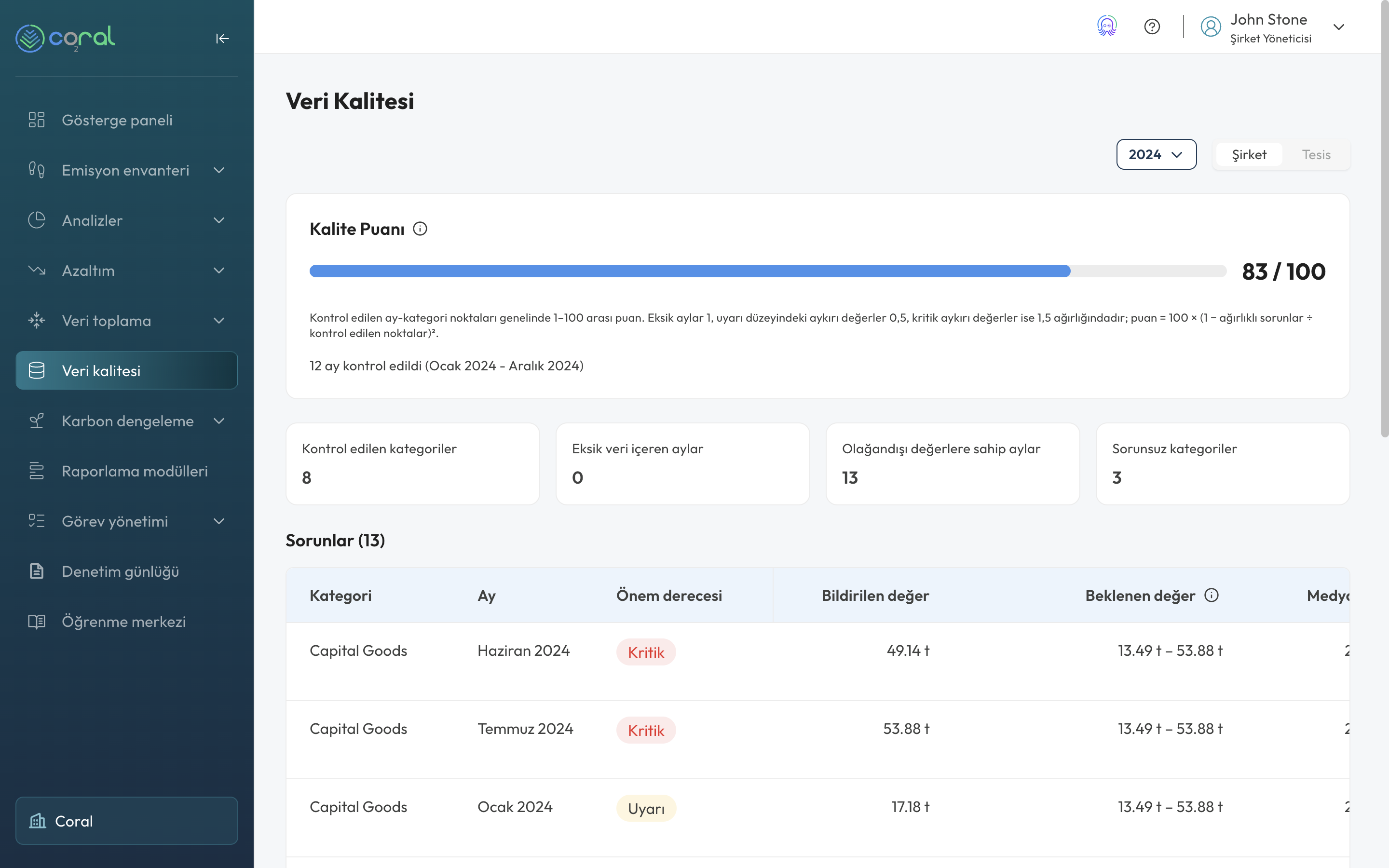Viewport: 1389px width, 868px height.
Task: Click the John Stone profile name
Action: tap(1268, 19)
